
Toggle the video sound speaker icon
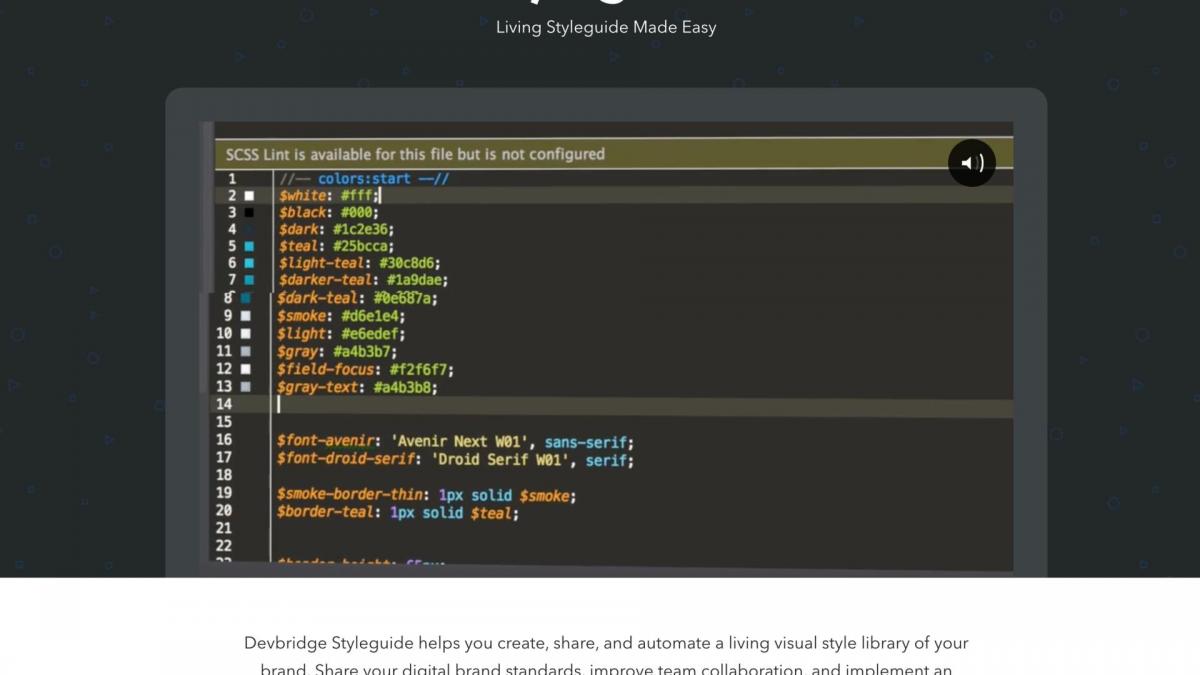pyautogui.click(x=972, y=162)
